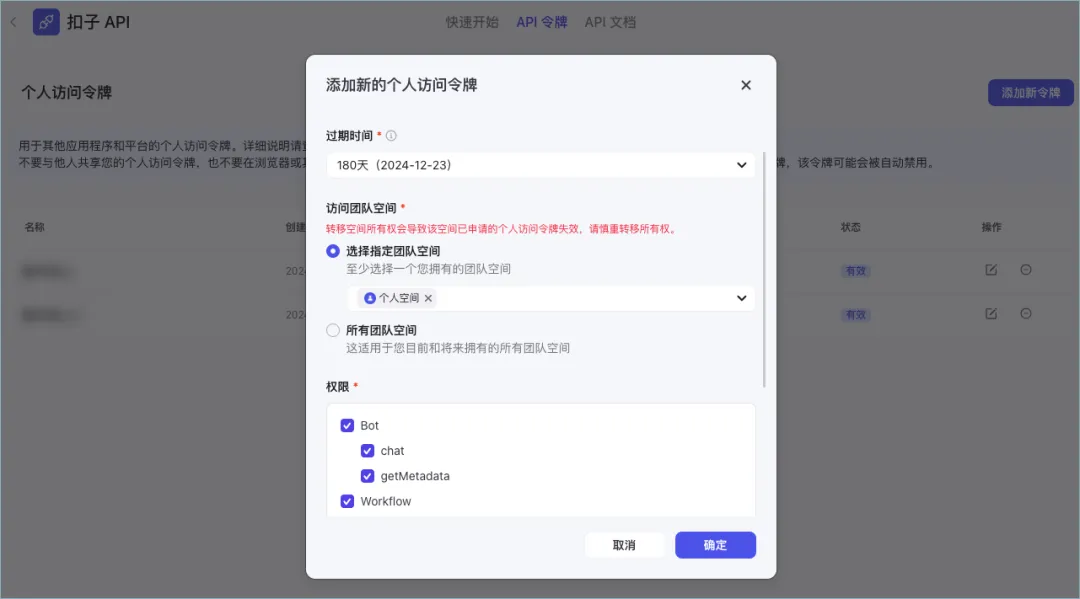
Task: Click the back arrow beside the logo
Action: (13, 22)
